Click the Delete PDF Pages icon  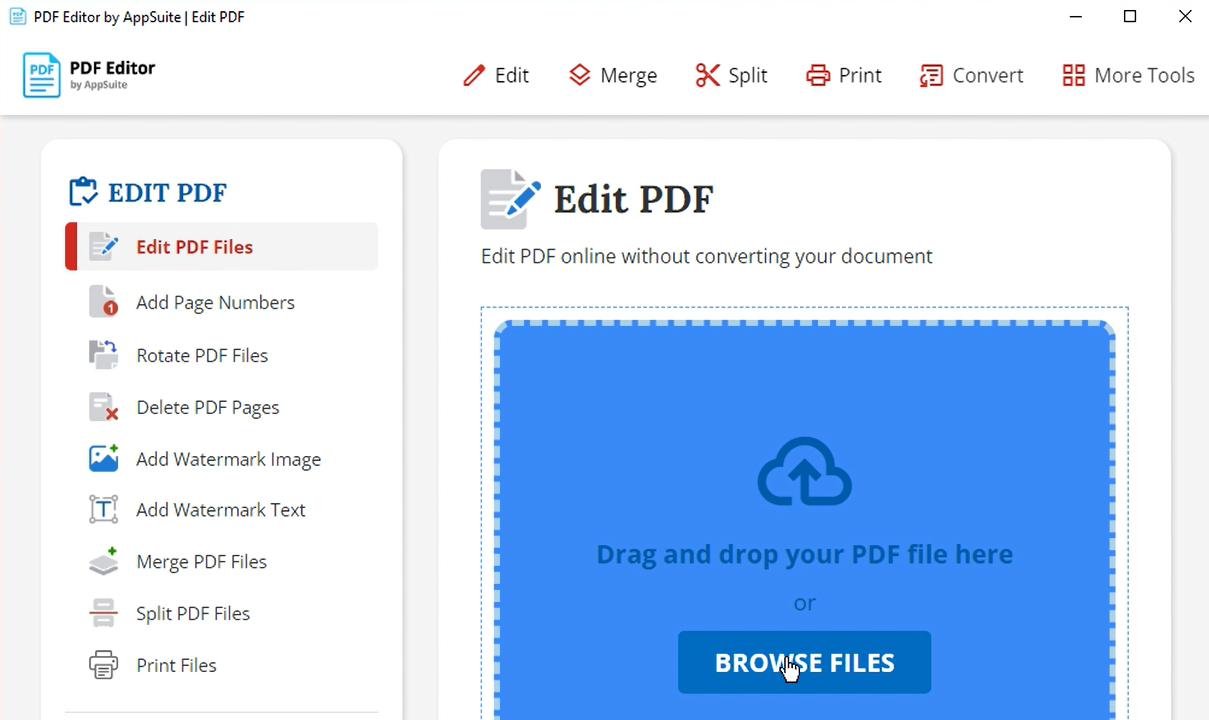click(104, 407)
